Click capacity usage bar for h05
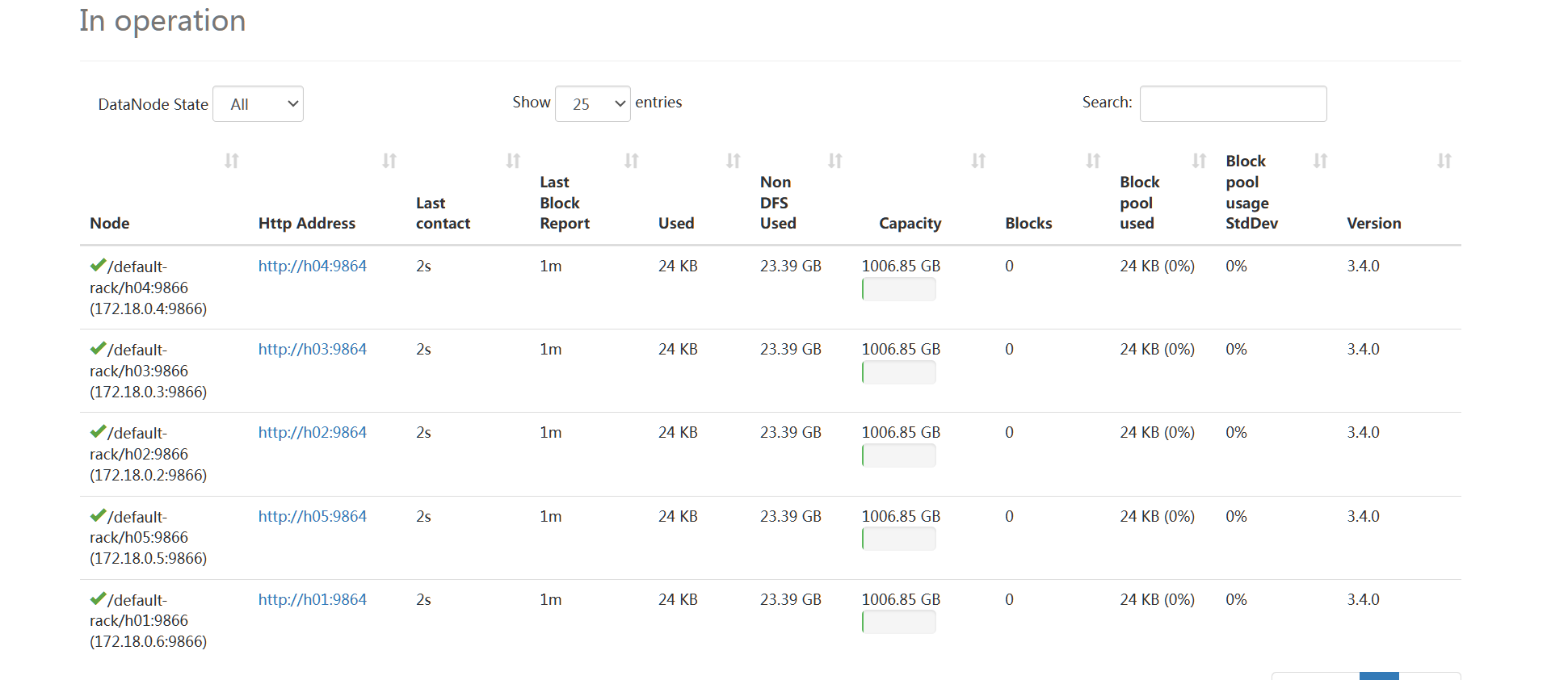 coord(899,539)
